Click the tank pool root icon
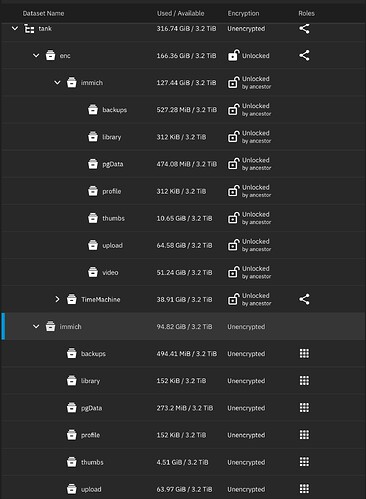Image resolution: width=366 pixels, height=499 pixels. pyautogui.click(x=29, y=29)
